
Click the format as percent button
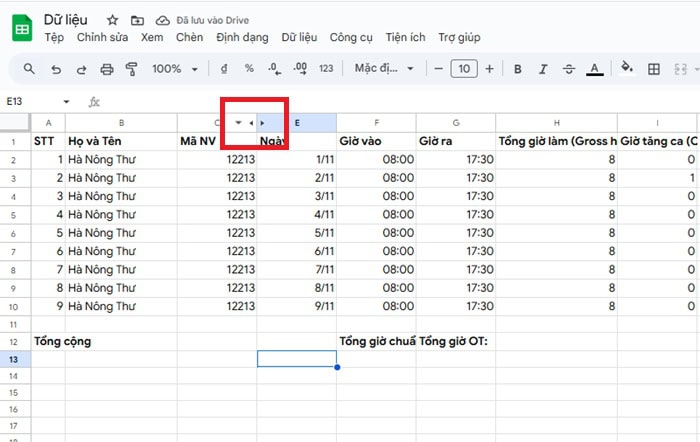(249, 69)
